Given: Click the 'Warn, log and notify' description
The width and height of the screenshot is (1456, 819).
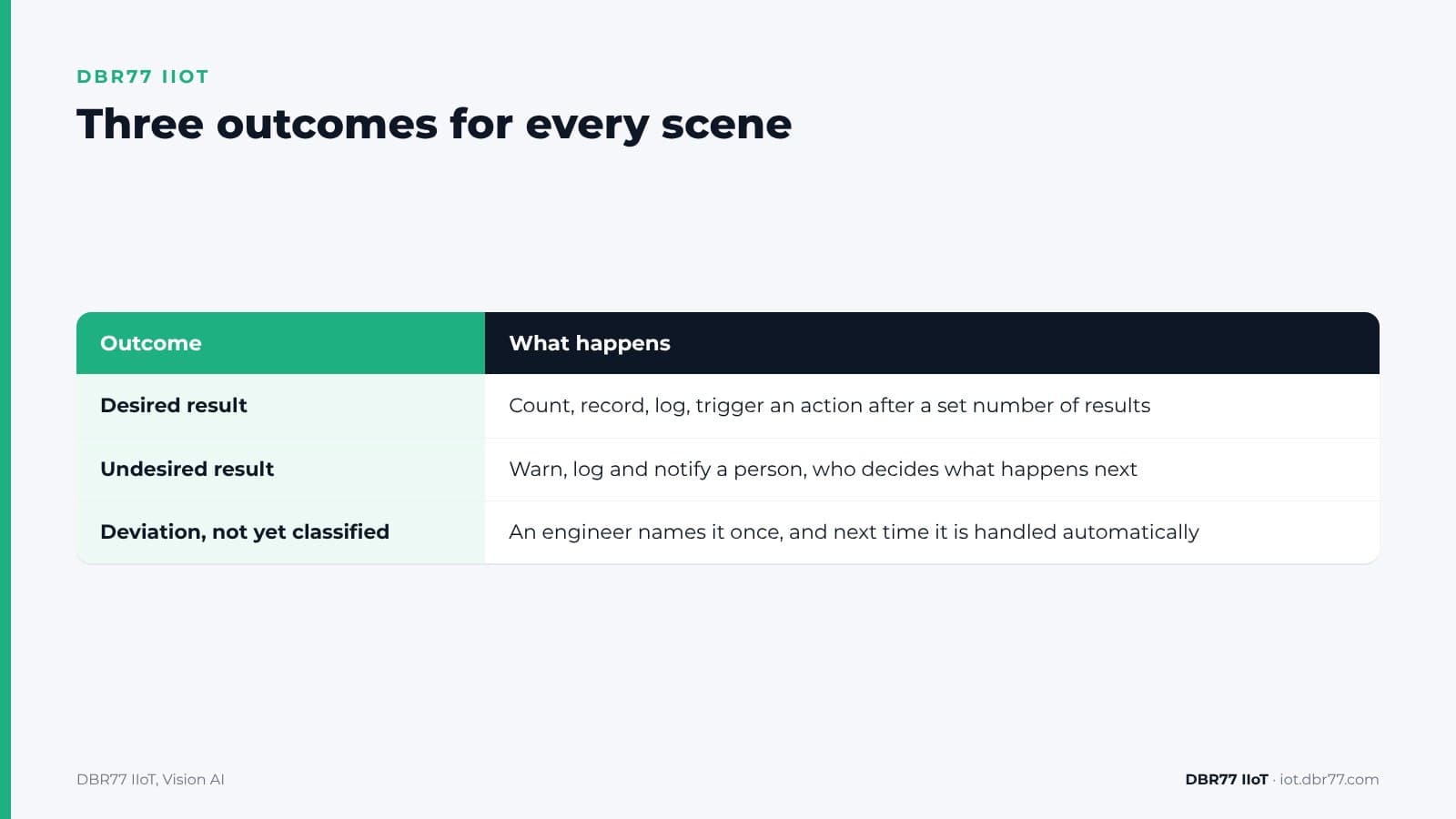Looking at the screenshot, I should point(823,470).
